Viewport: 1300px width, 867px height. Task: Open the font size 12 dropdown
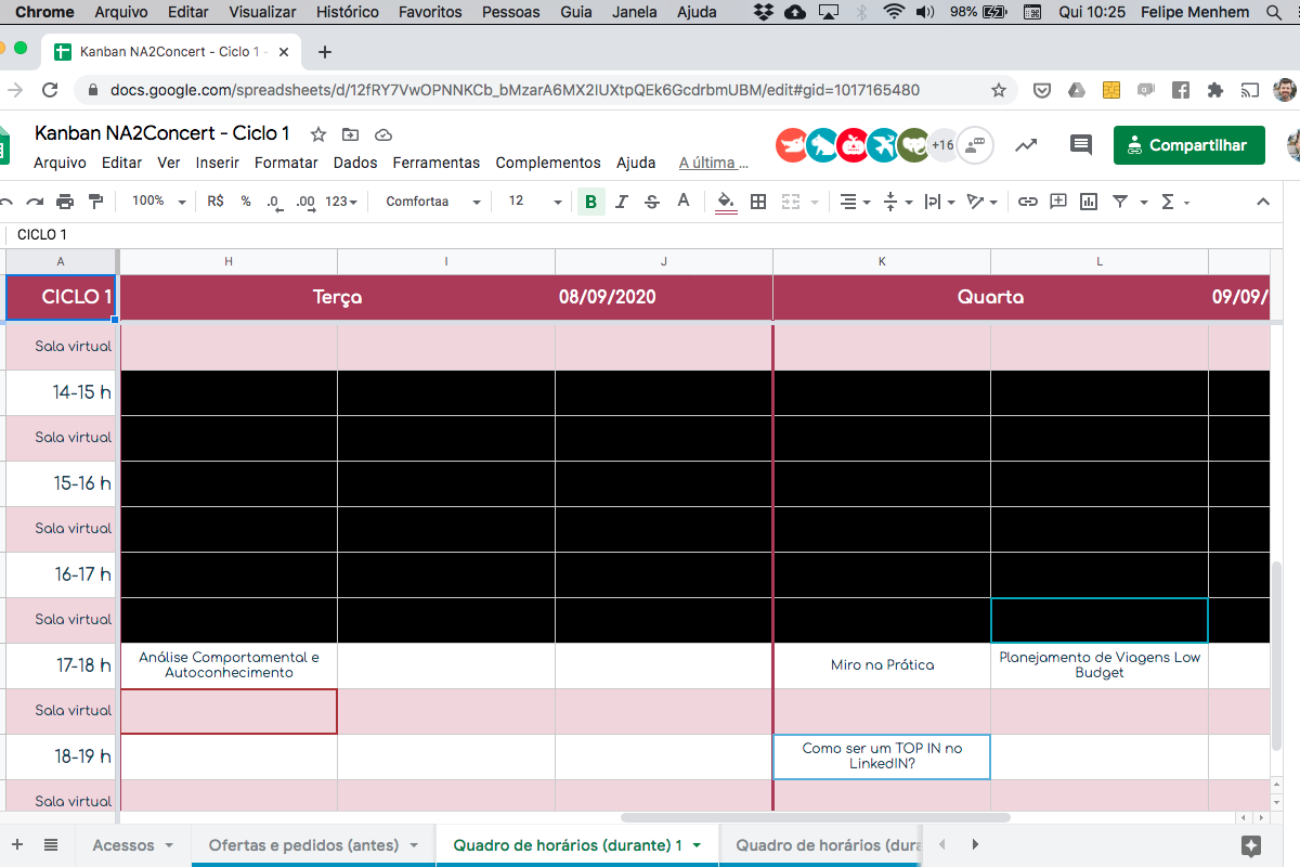535,202
